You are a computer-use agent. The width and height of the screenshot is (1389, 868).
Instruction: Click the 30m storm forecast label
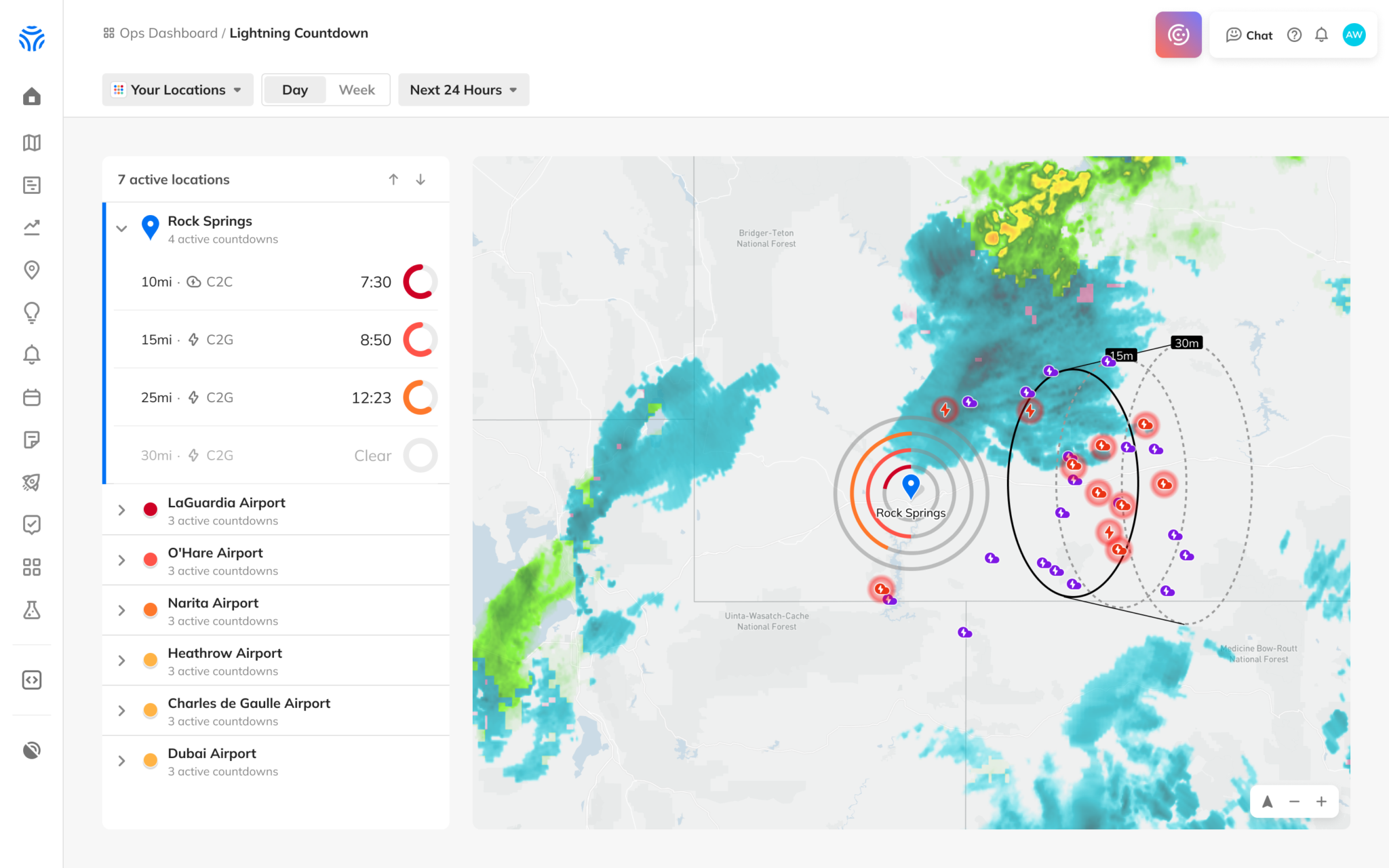(1186, 343)
